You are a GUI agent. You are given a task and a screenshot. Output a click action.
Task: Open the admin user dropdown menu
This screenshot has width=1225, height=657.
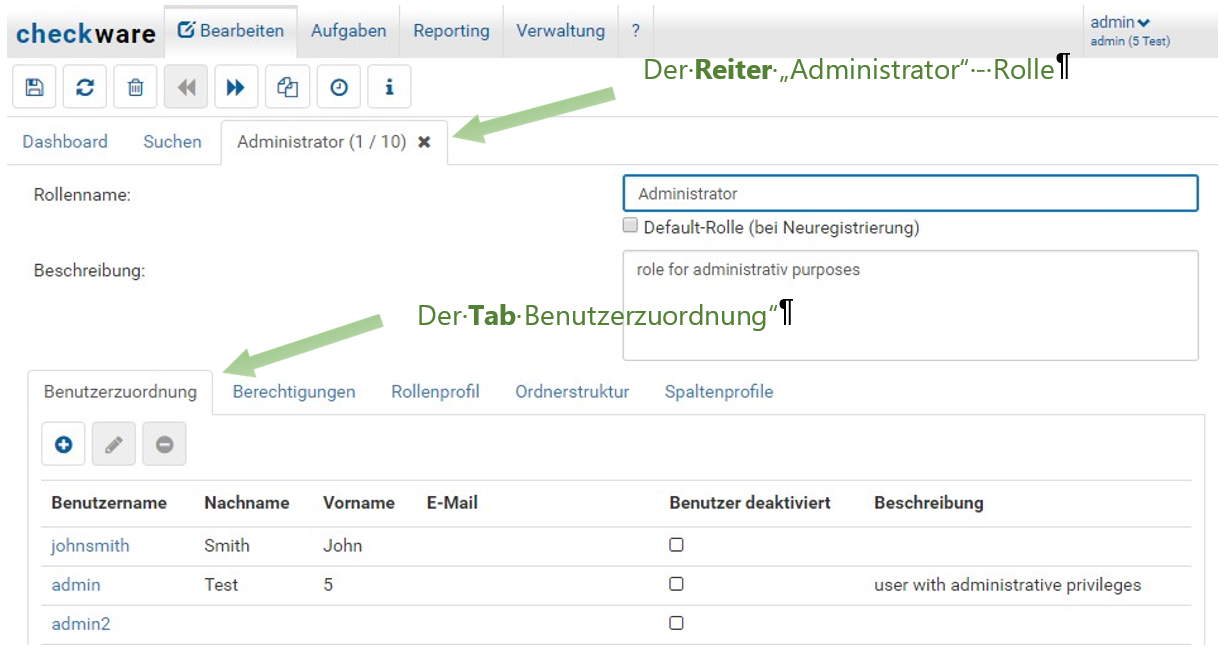[1120, 22]
